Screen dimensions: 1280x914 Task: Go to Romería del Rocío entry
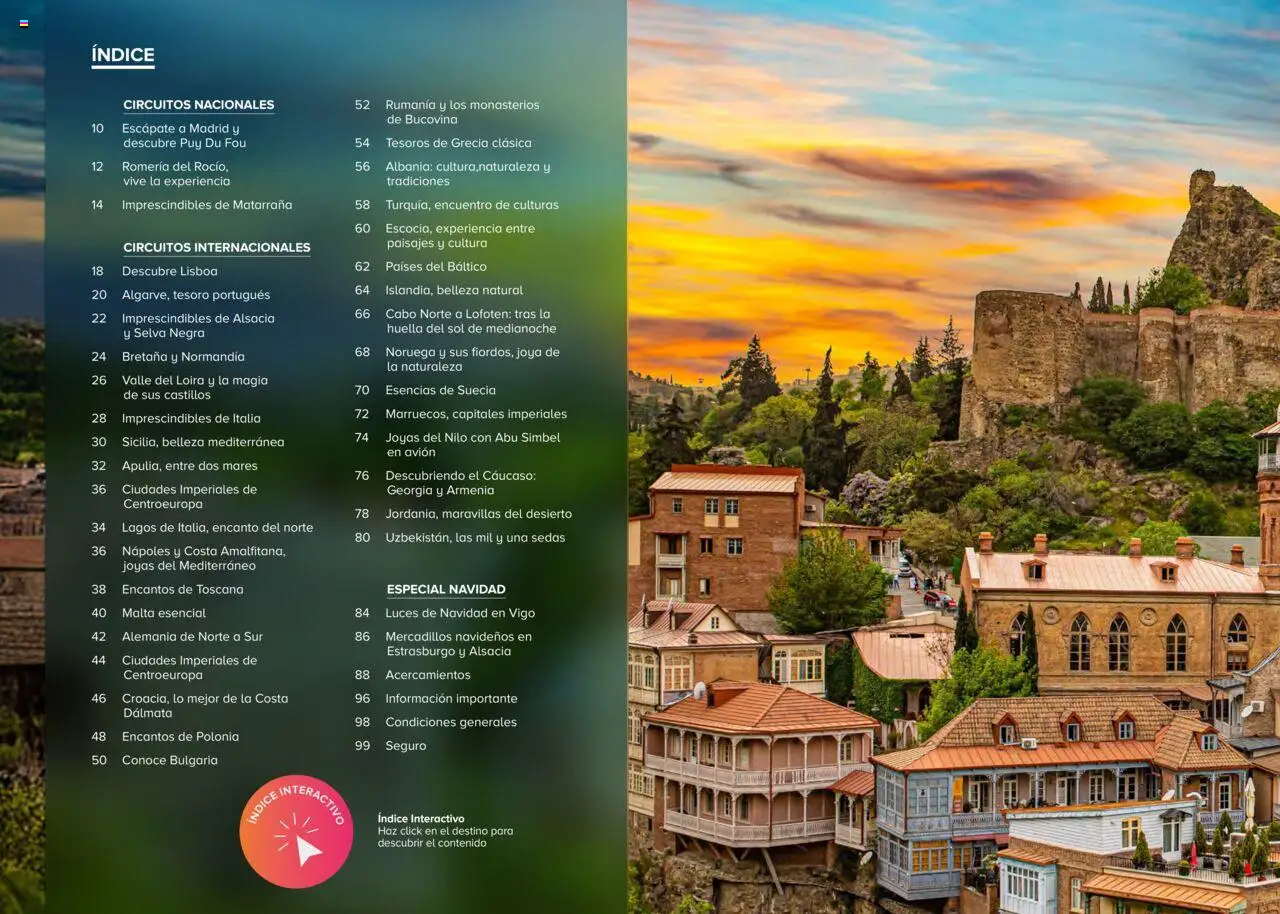coord(176,174)
